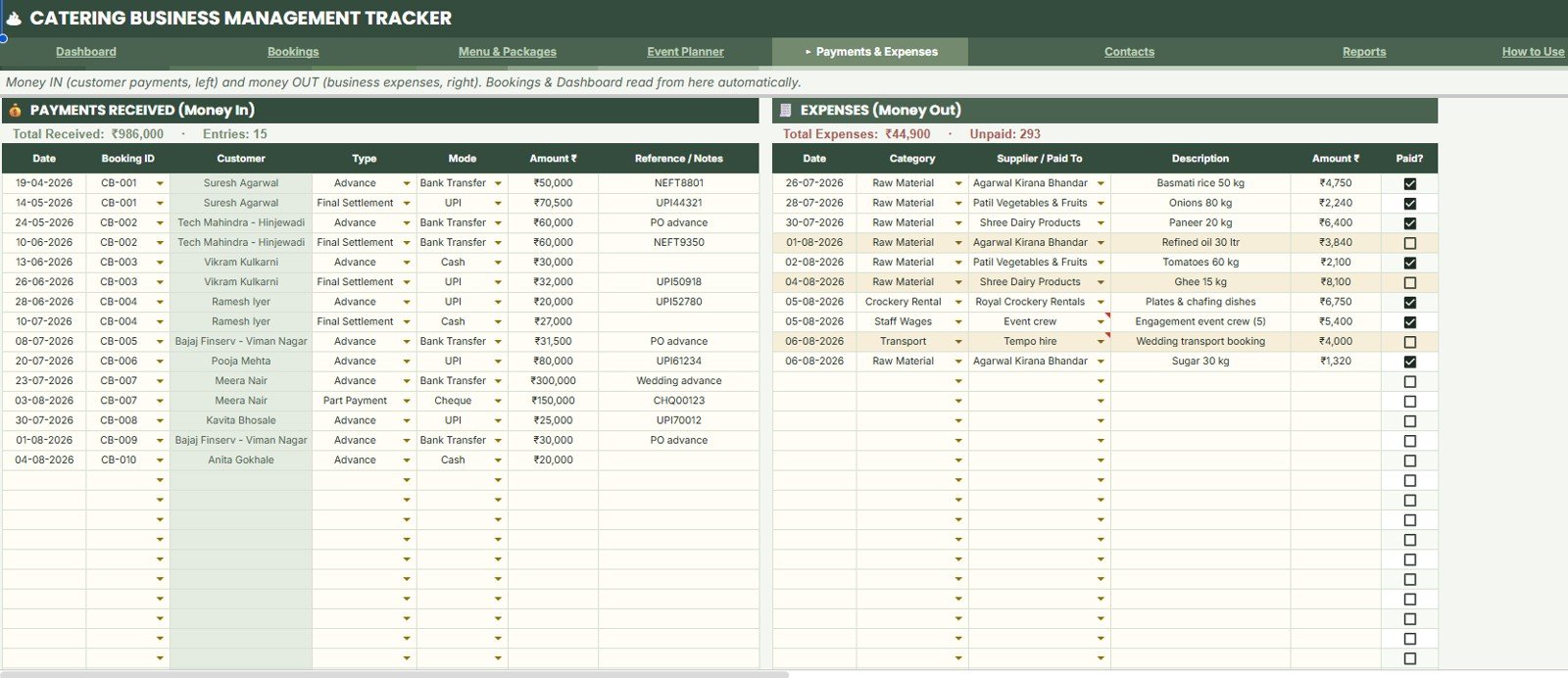
Task: Select the CHQ00123 reference cell
Action: tap(678, 401)
